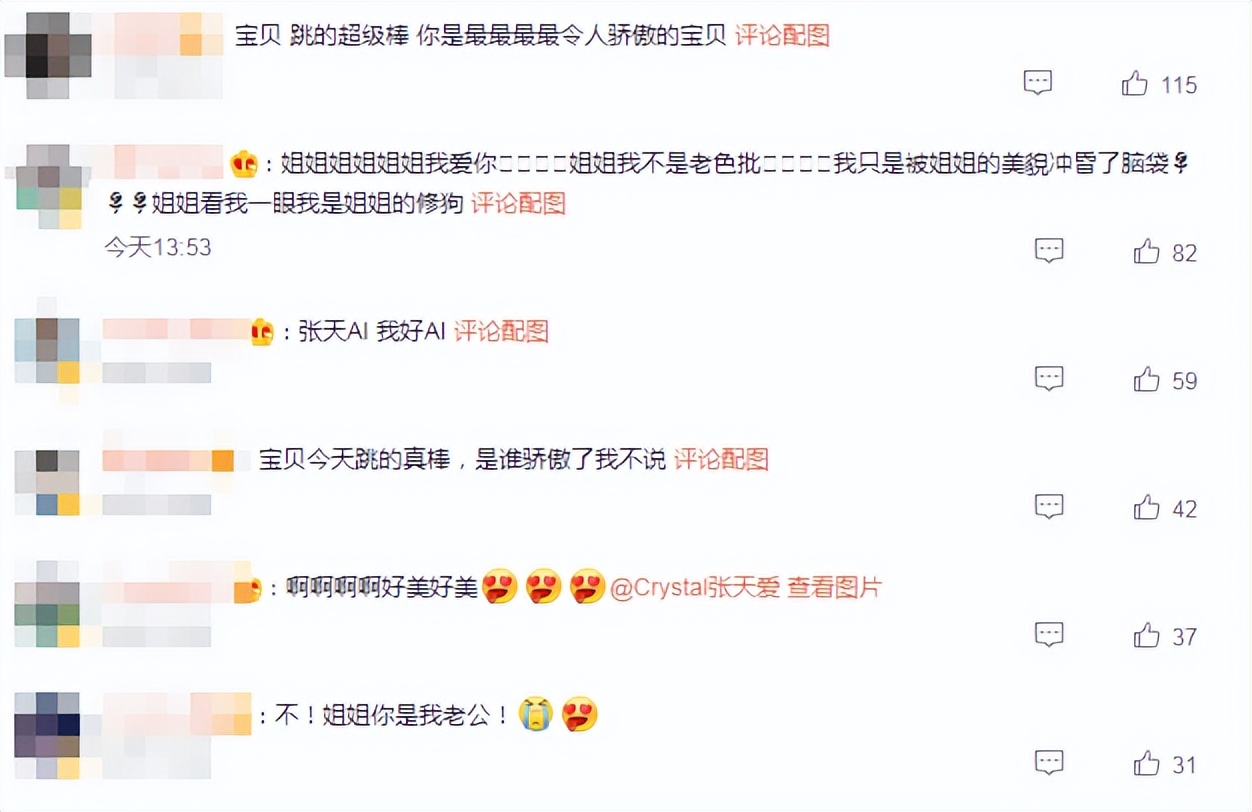Viewport: 1252px width, 812px height.
Task: Open the @Crystal张天爱 mention
Action: [694, 588]
